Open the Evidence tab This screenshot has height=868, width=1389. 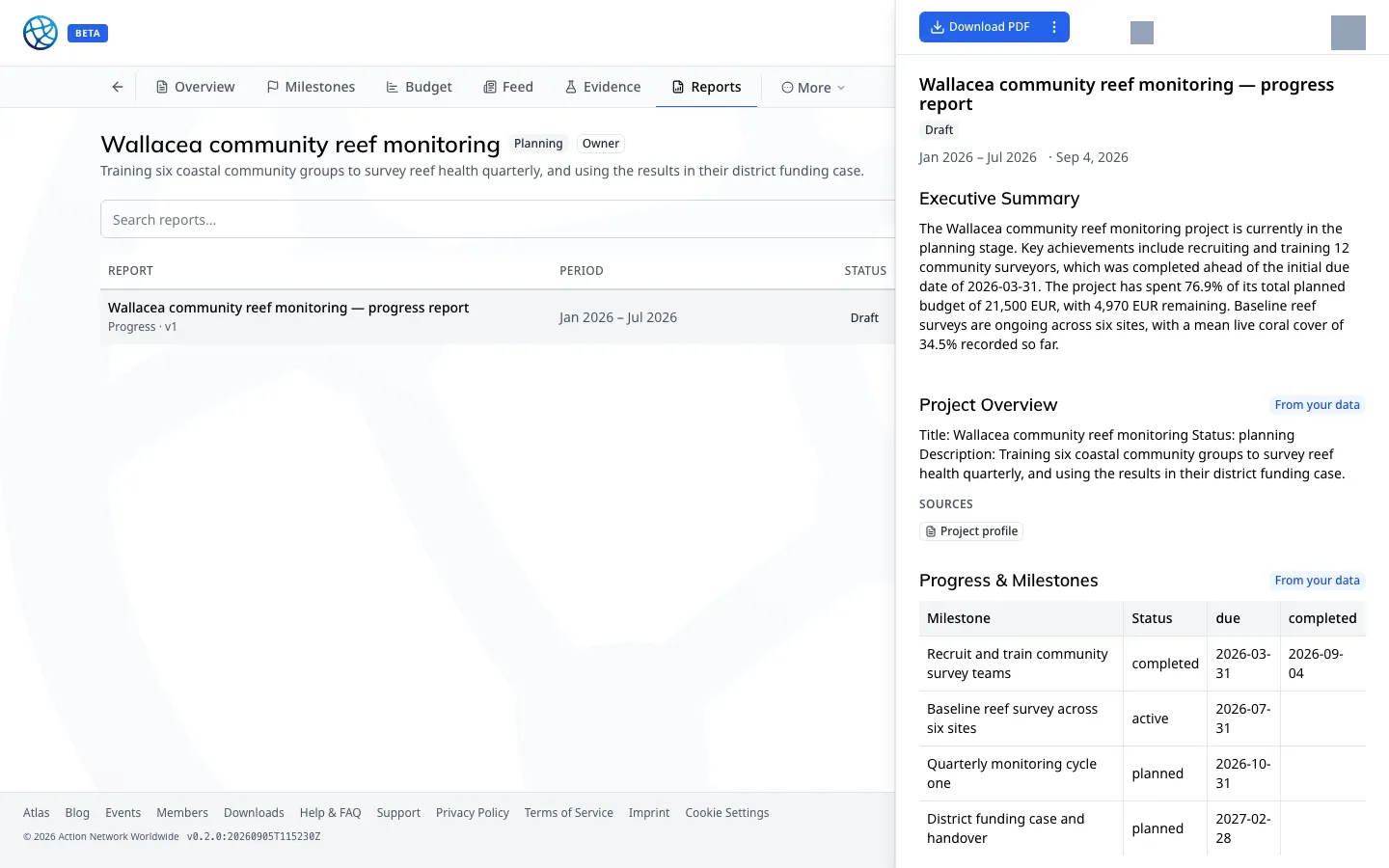click(603, 87)
